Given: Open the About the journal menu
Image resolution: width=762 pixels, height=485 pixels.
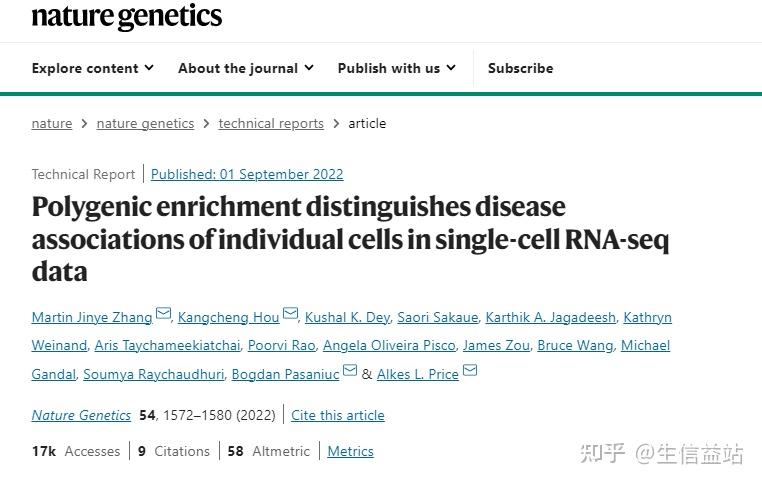Looking at the screenshot, I should click(245, 68).
